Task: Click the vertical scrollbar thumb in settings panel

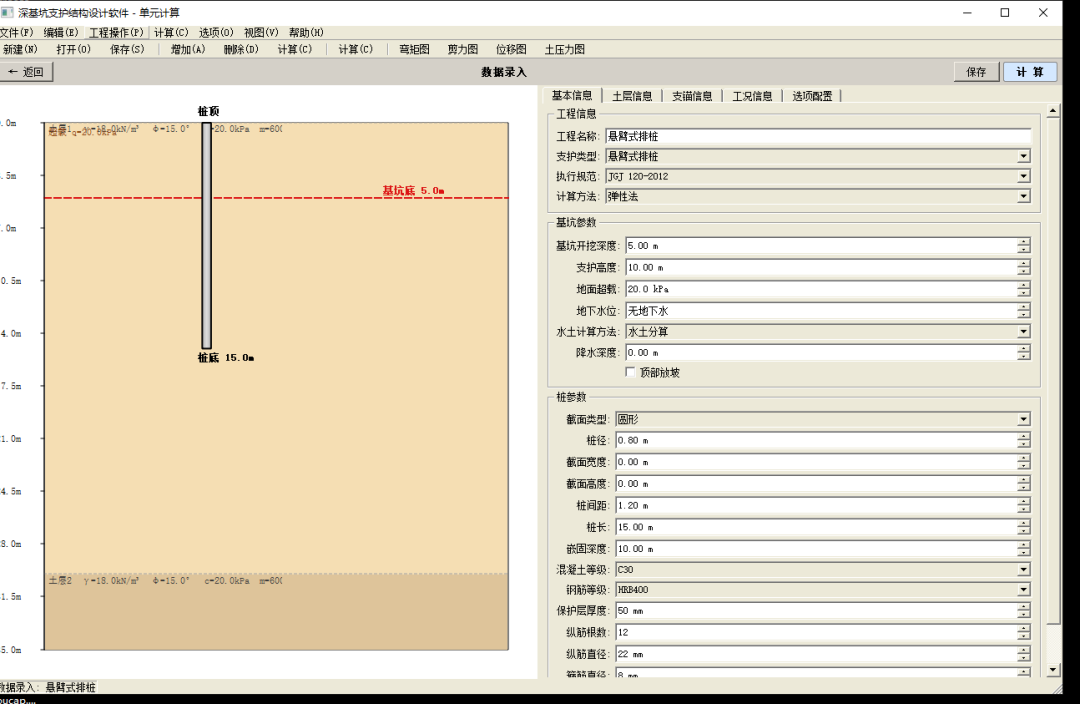Action: click(x=1052, y=371)
